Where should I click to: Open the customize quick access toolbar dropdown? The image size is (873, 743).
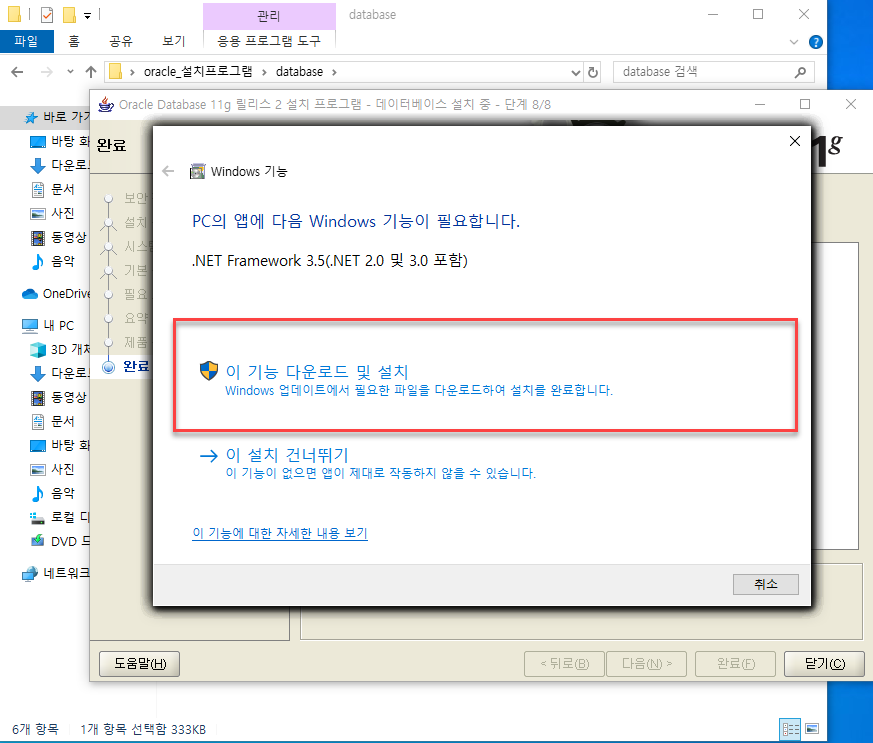(87, 16)
